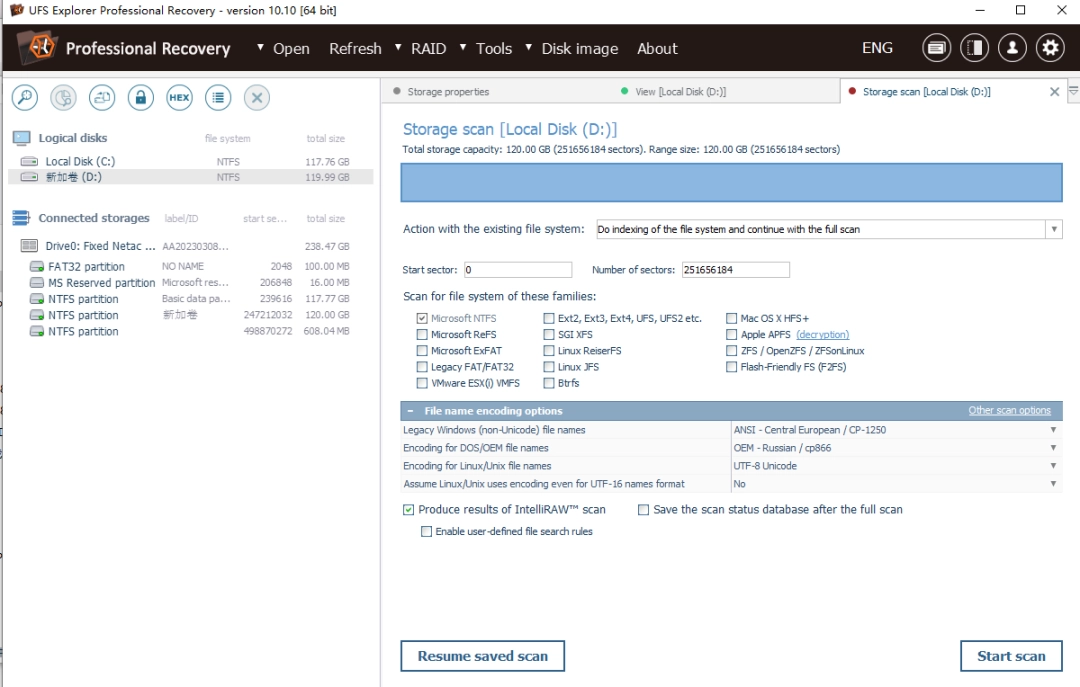Open the settings gear icon
The width and height of the screenshot is (1080, 687).
[x=1050, y=47]
